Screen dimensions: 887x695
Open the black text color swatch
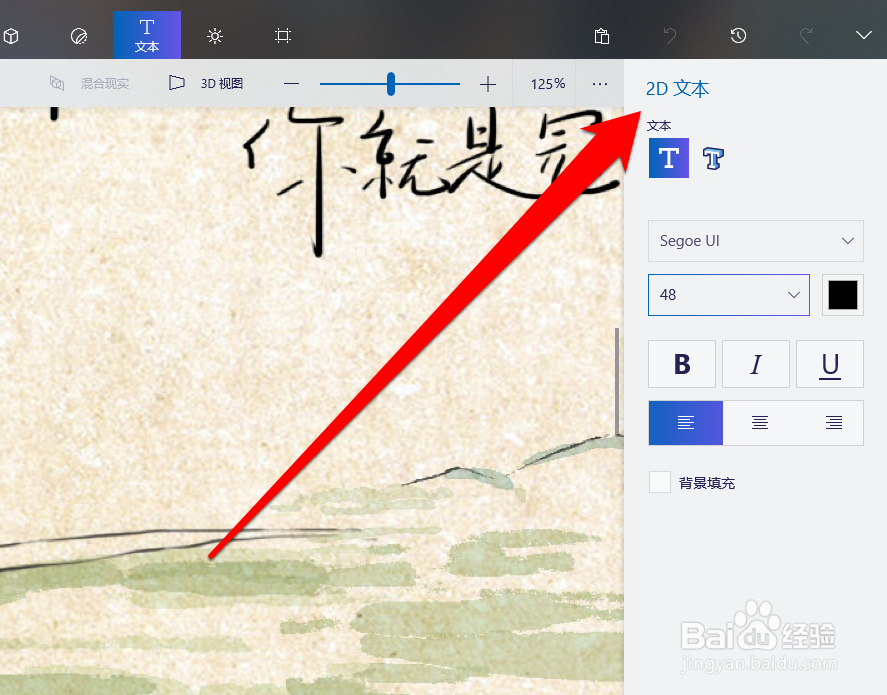click(843, 295)
